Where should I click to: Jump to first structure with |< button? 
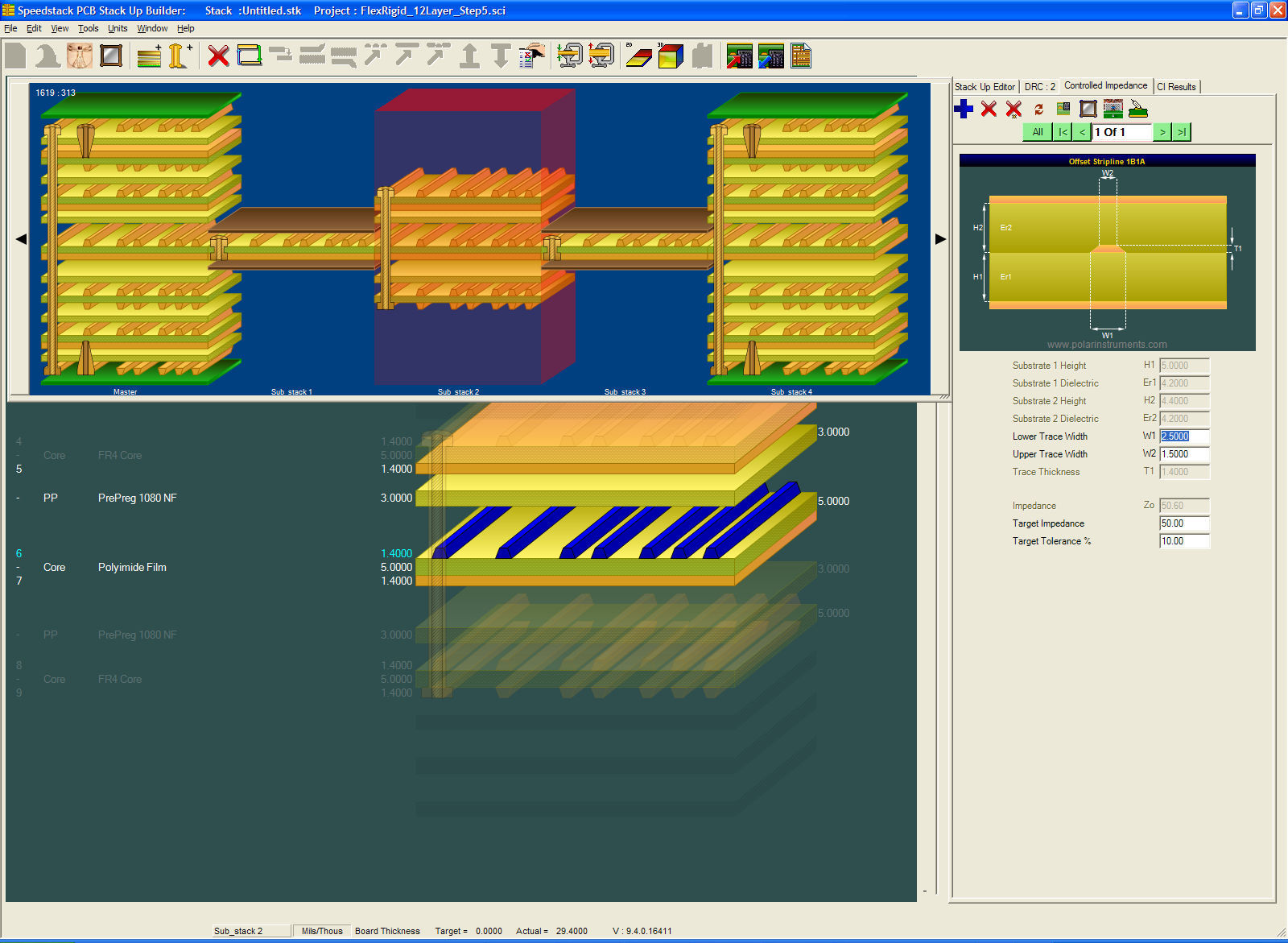1063,132
